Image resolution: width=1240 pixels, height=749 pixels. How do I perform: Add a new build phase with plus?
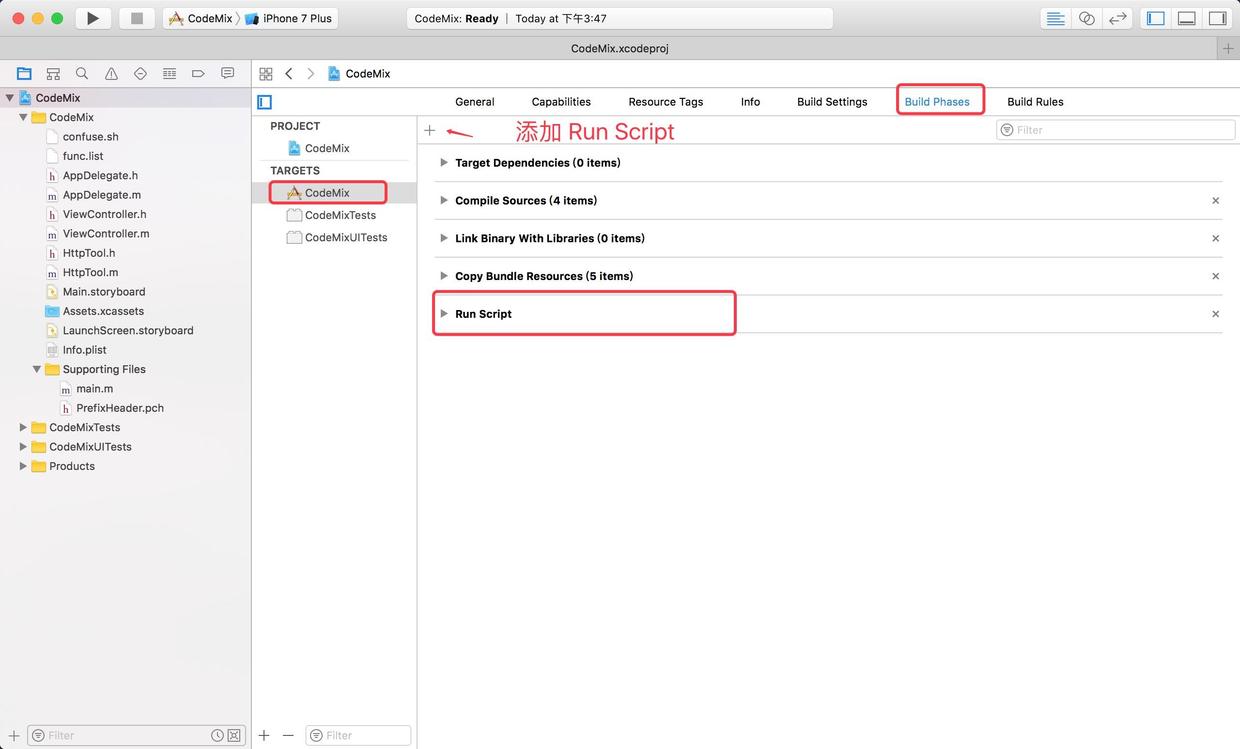pos(430,131)
